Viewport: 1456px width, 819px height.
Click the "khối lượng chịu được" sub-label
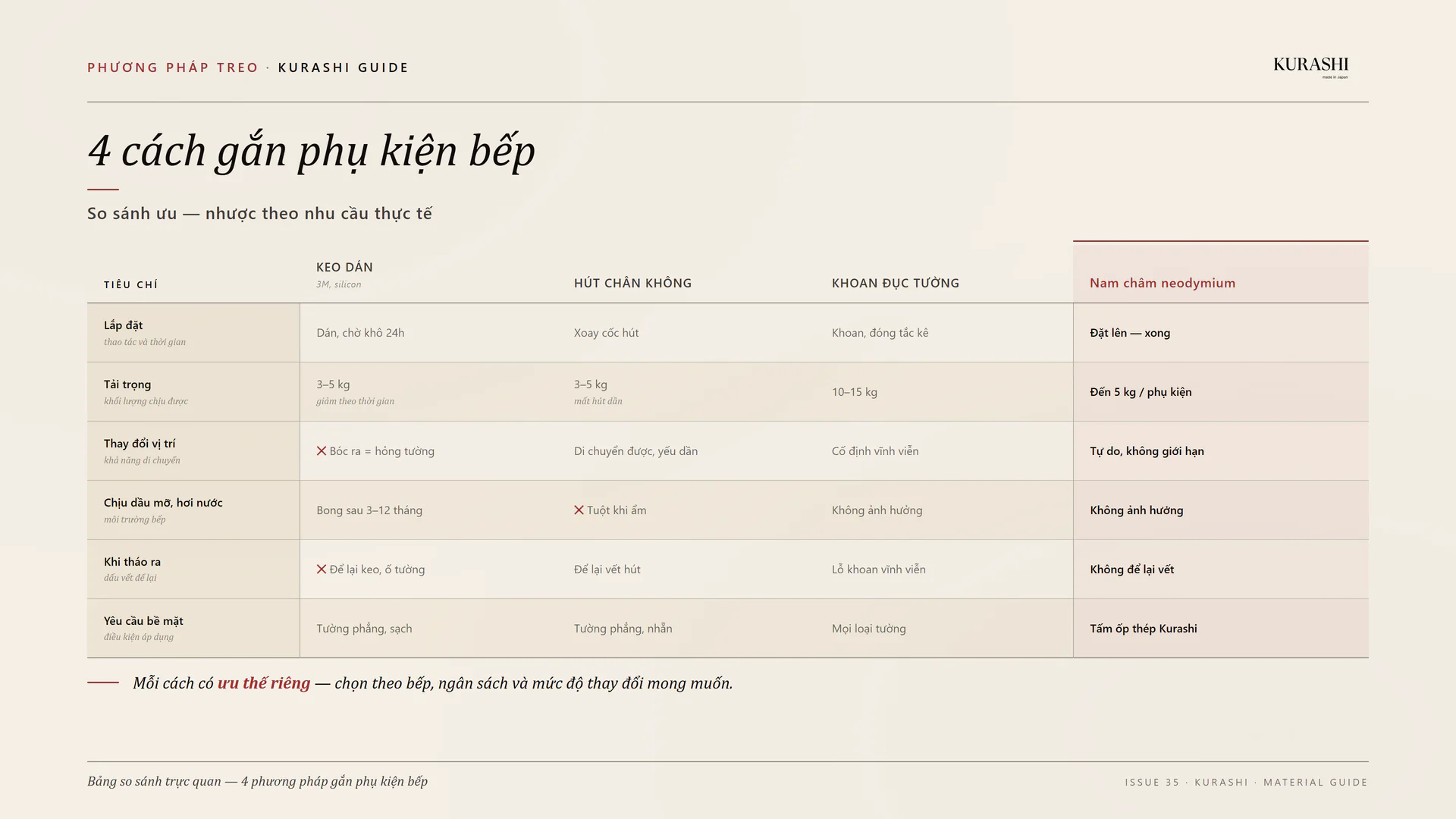click(146, 401)
